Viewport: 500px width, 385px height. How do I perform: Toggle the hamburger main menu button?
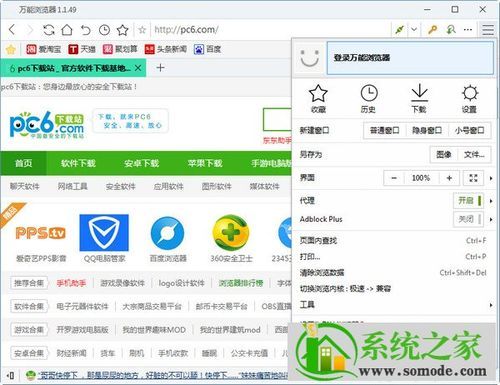tap(488, 30)
